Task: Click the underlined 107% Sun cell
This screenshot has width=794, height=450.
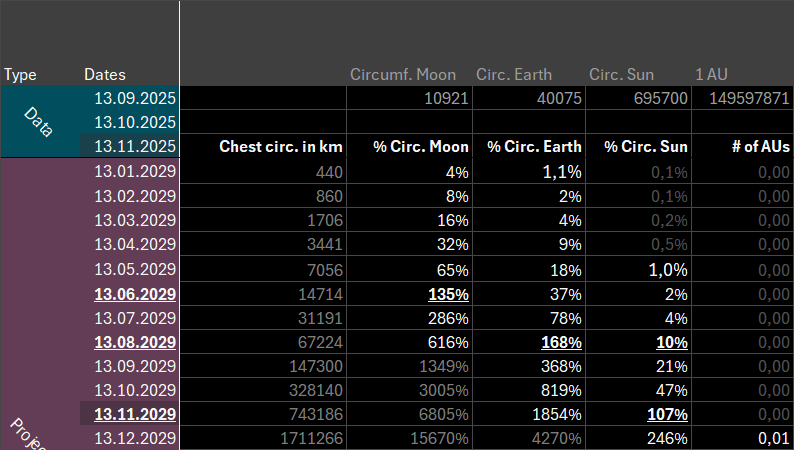Action: (x=666, y=414)
